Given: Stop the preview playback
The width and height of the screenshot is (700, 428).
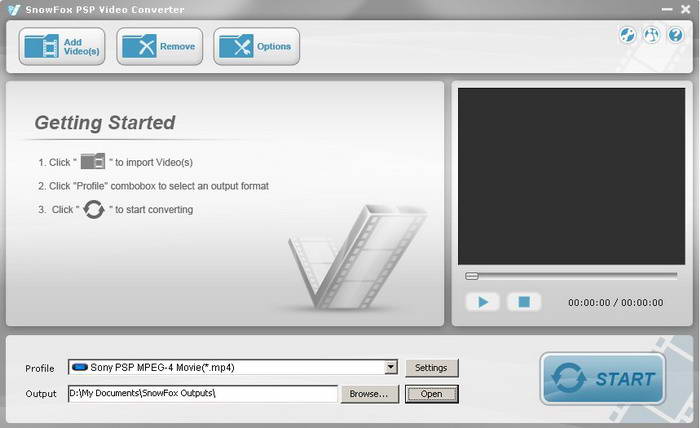Looking at the screenshot, I should coord(524,302).
